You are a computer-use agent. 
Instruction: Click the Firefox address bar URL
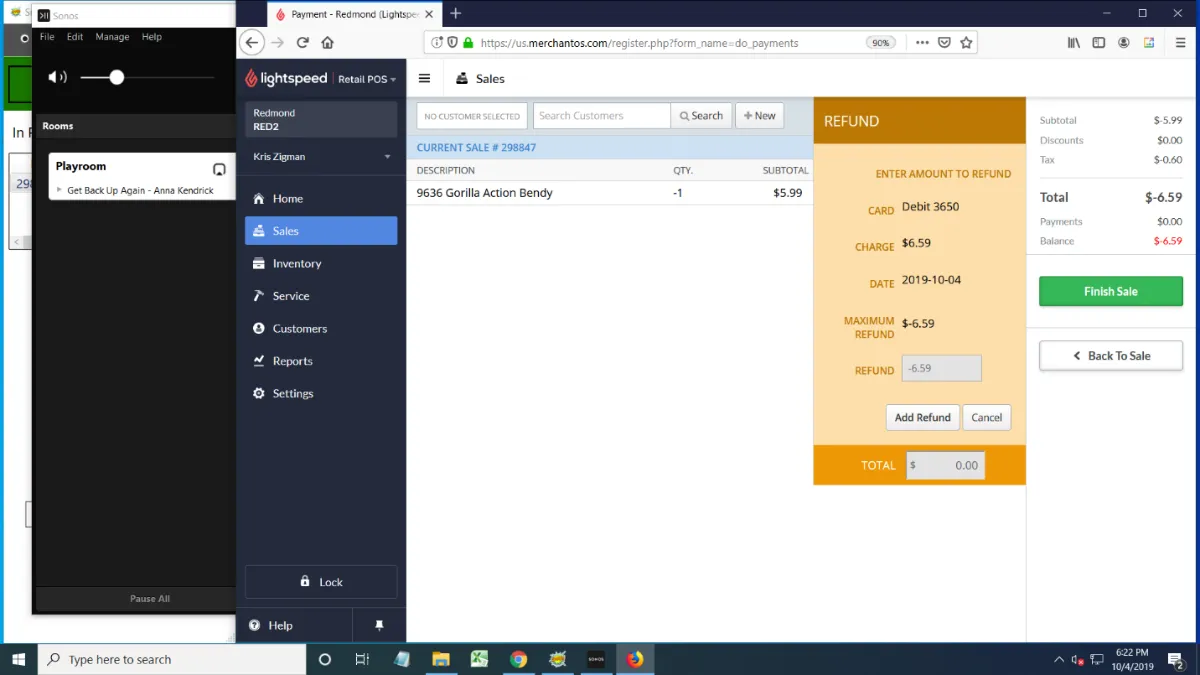pos(640,43)
